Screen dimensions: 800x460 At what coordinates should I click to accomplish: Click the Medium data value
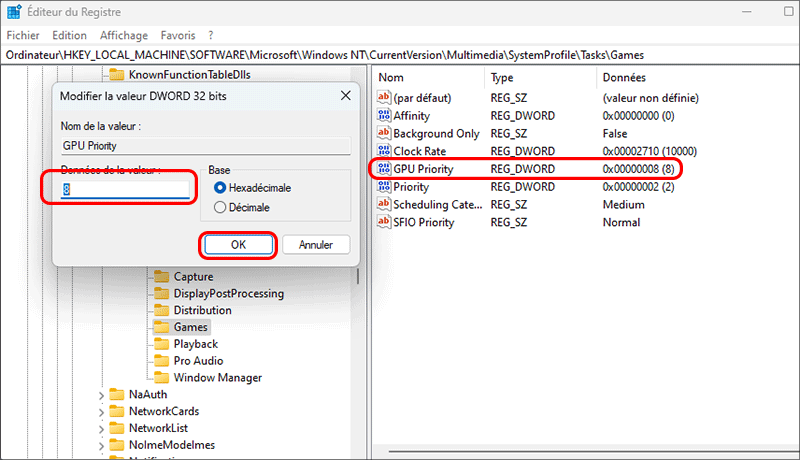(x=623, y=205)
